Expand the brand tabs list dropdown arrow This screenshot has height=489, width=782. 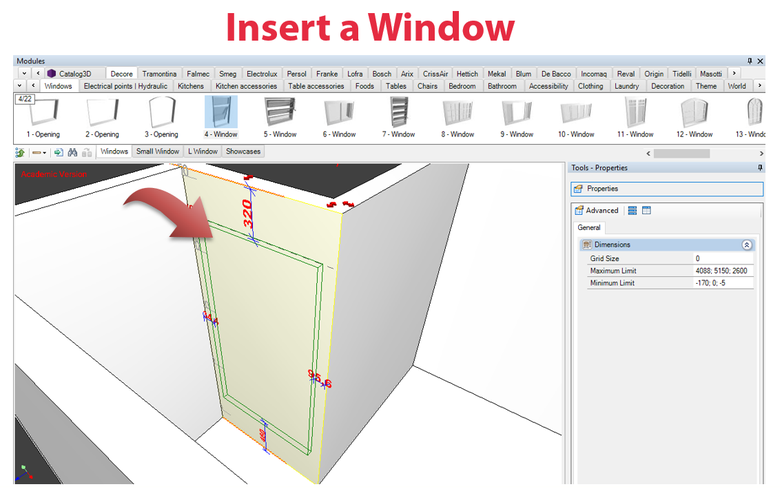(22, 73)
